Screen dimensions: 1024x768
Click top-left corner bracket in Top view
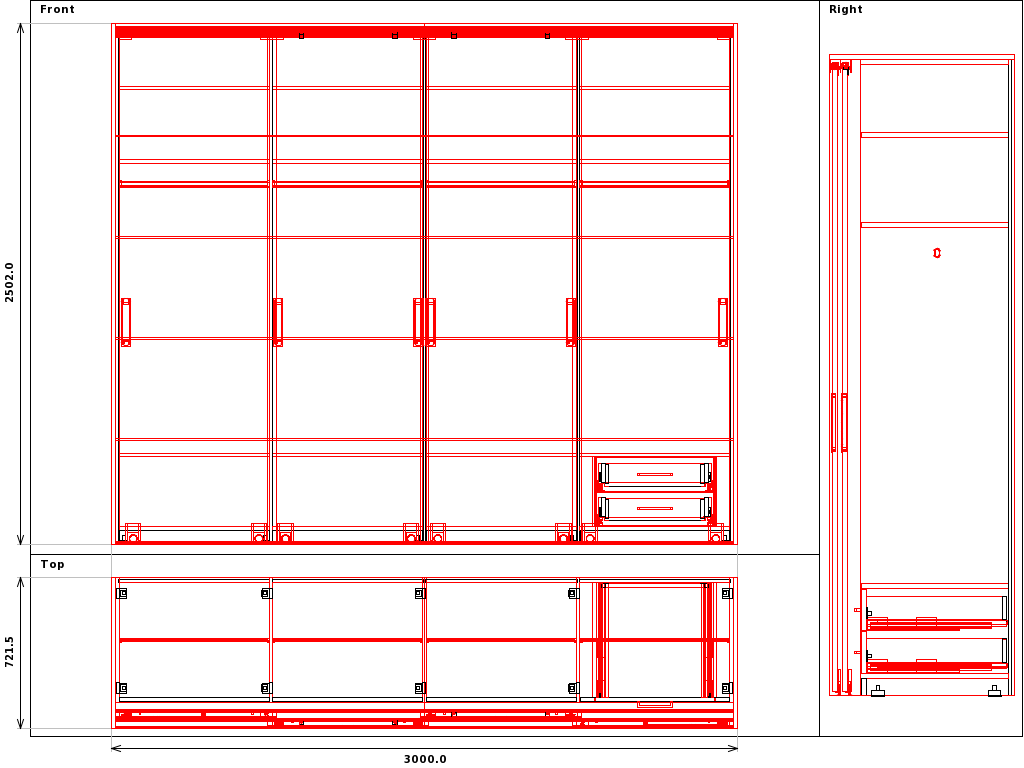pyautogui.click(x=122, y=593)
